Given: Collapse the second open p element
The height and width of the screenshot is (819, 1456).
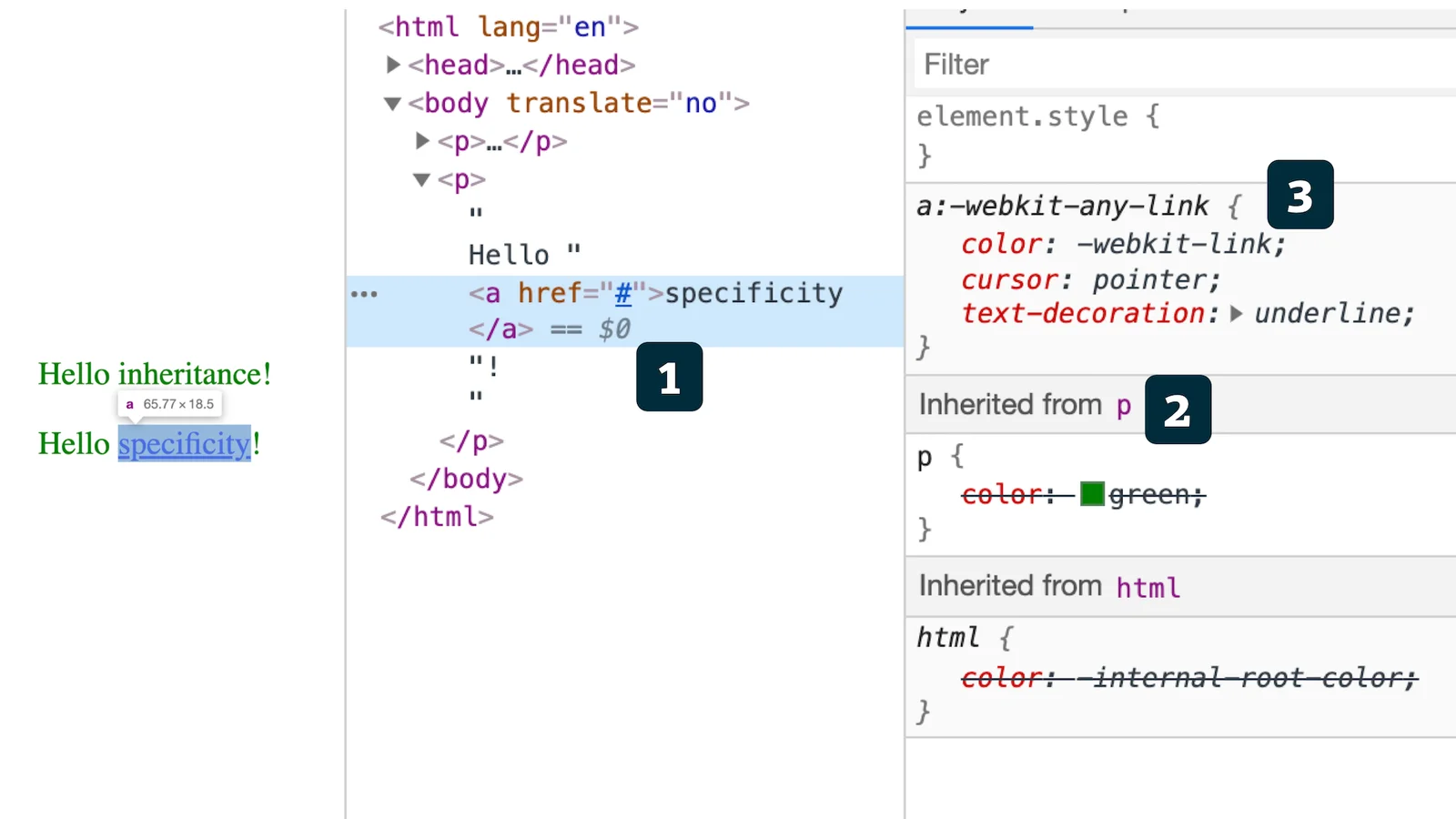Looking at the screenshot, I should click(421, 180).
